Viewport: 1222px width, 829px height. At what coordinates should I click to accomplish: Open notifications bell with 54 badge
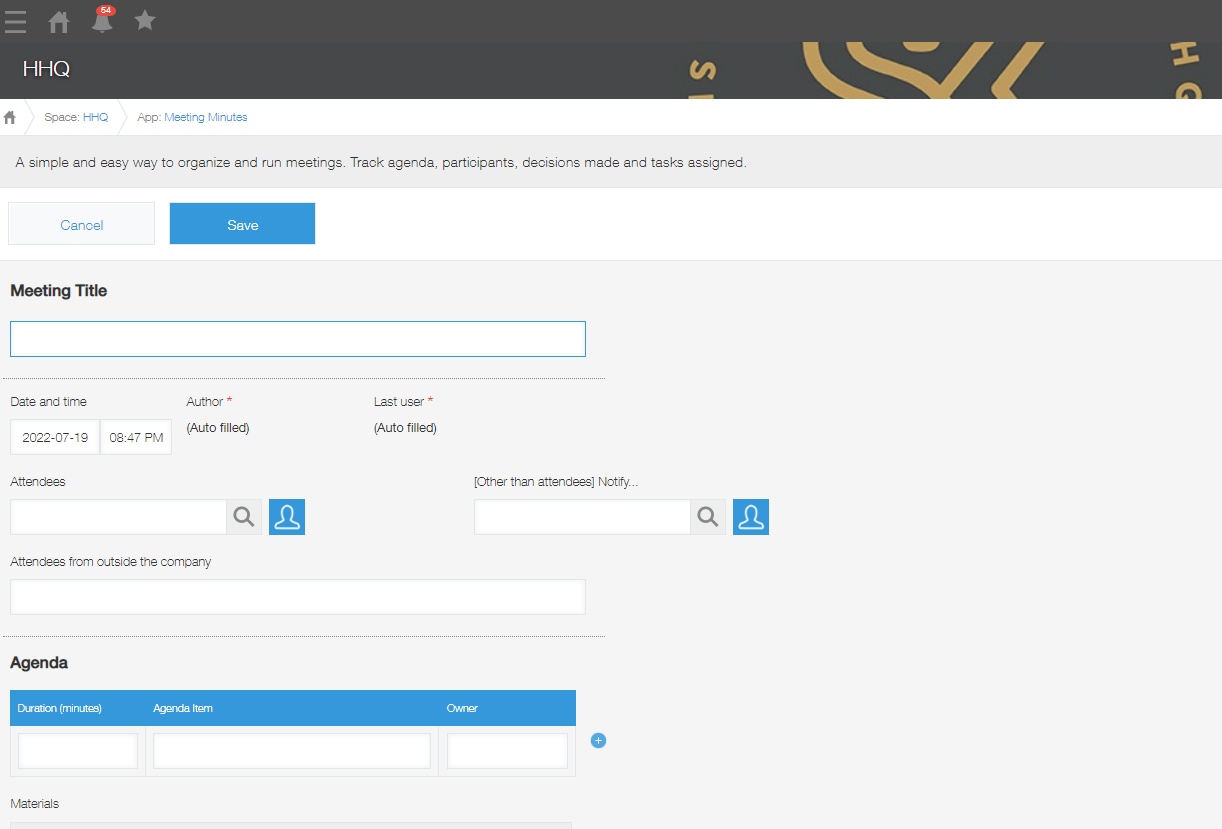click(x=102, y=21)
